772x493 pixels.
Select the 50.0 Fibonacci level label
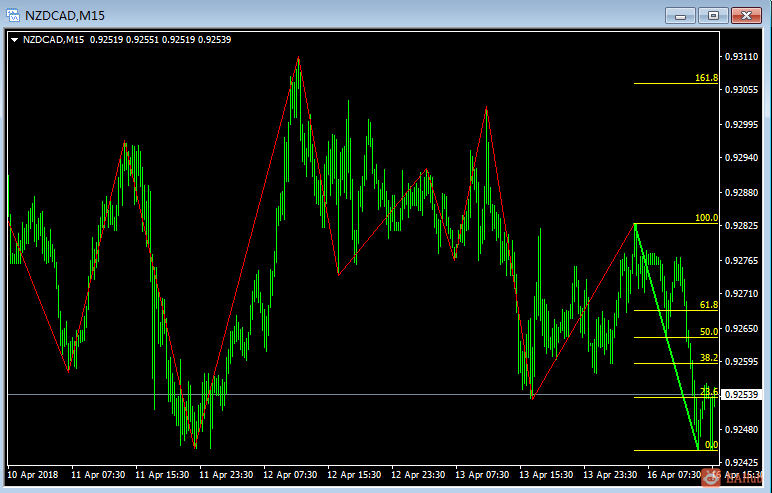click(x=708, y=331)
